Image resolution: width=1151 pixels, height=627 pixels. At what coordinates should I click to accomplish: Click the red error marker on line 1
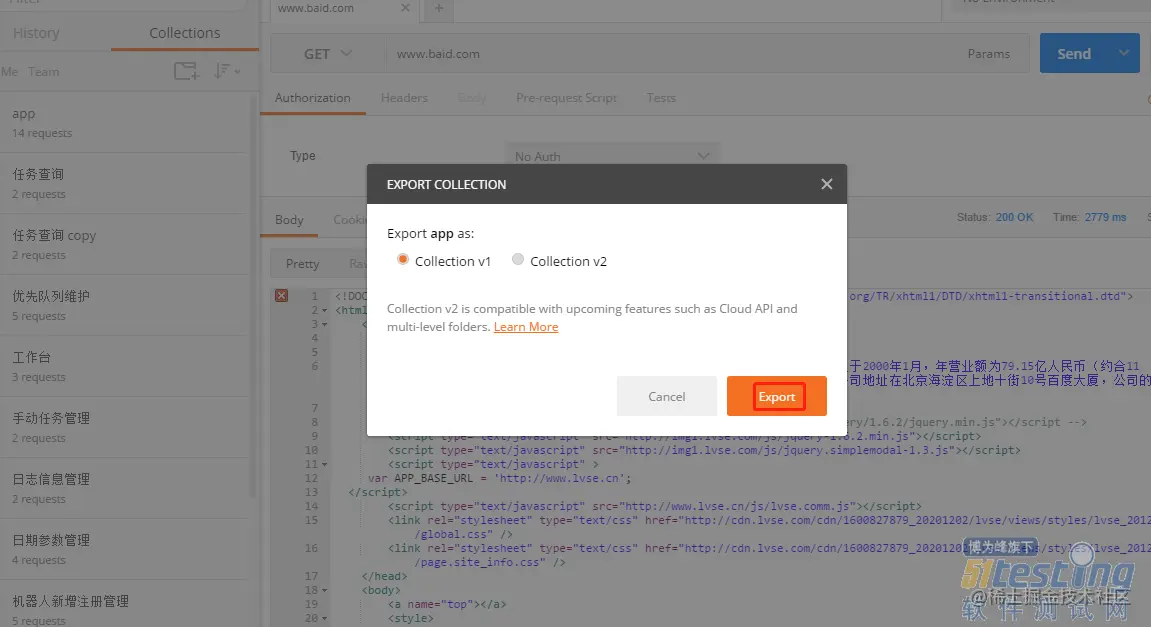281,295
